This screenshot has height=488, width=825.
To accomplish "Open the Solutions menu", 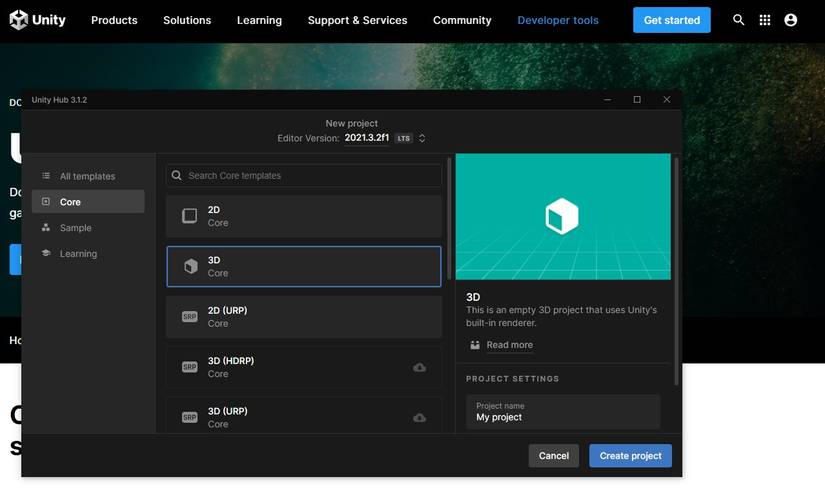I will pos(187,20).
